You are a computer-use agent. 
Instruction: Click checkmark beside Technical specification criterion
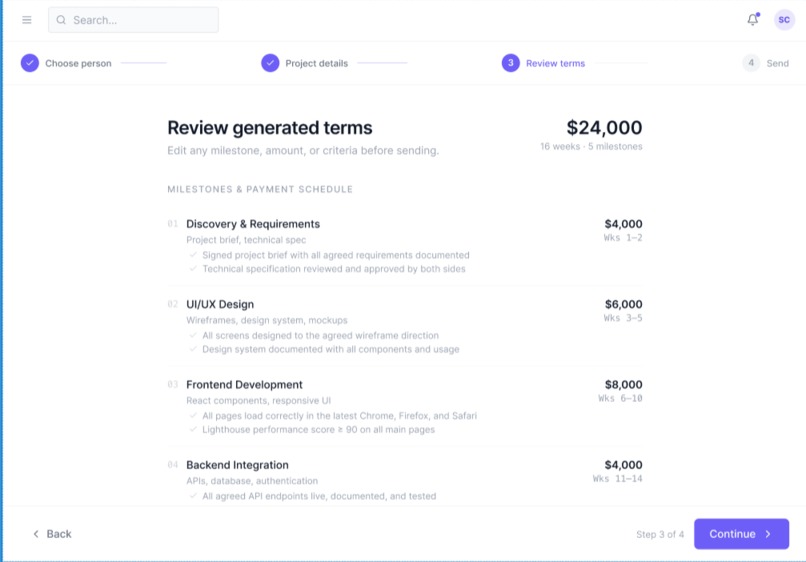pos(193,269)
